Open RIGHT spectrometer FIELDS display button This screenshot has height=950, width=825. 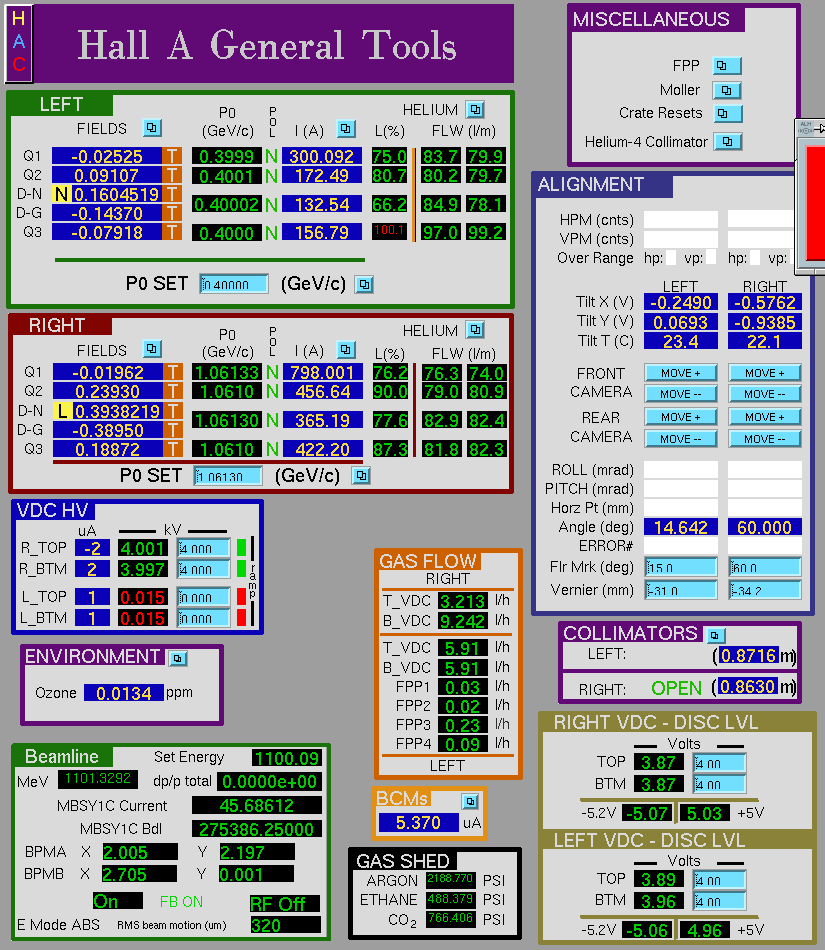pyautogui.click(x=152, y=349)
